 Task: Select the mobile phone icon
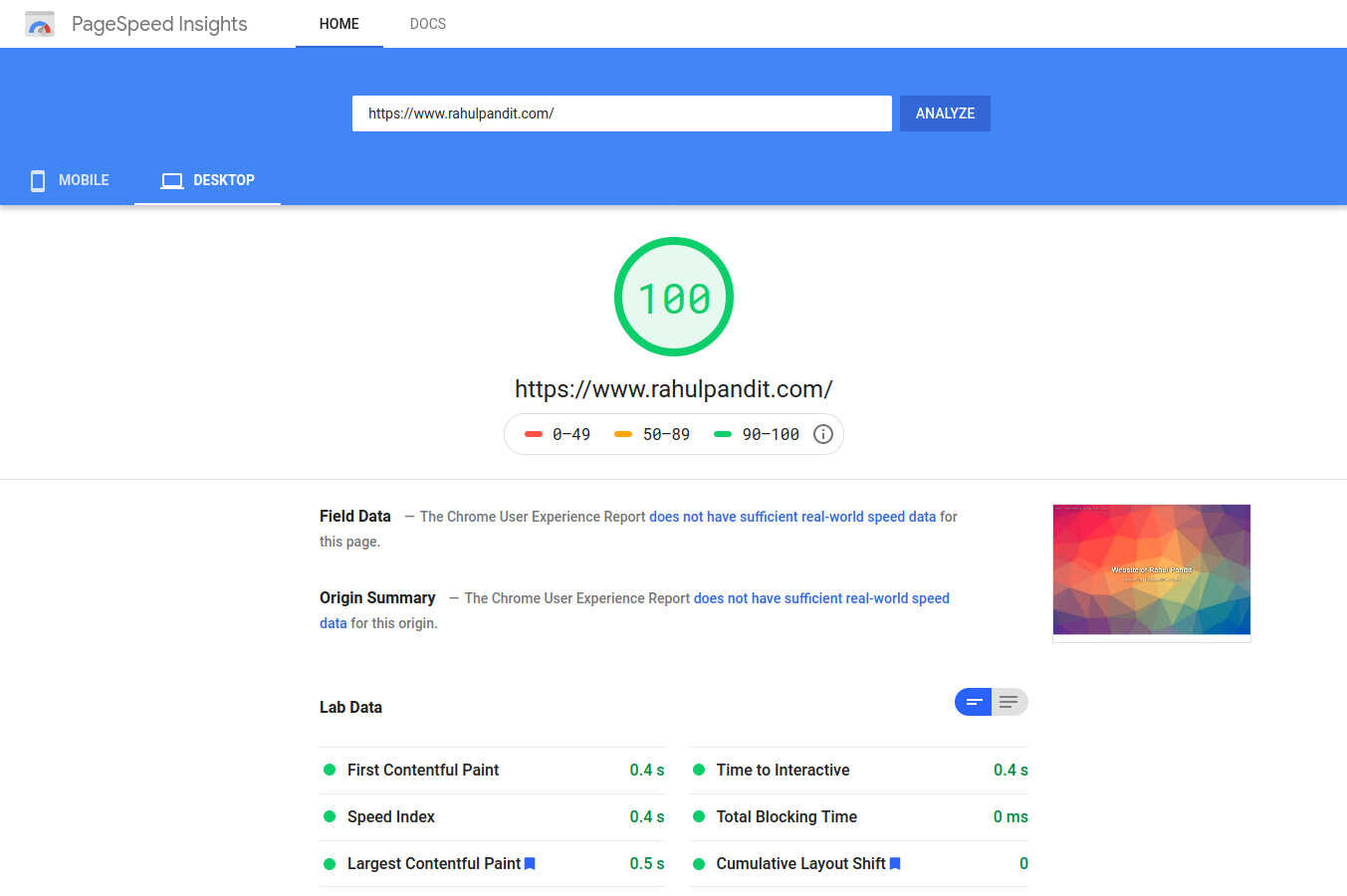[x=37, y=180]
